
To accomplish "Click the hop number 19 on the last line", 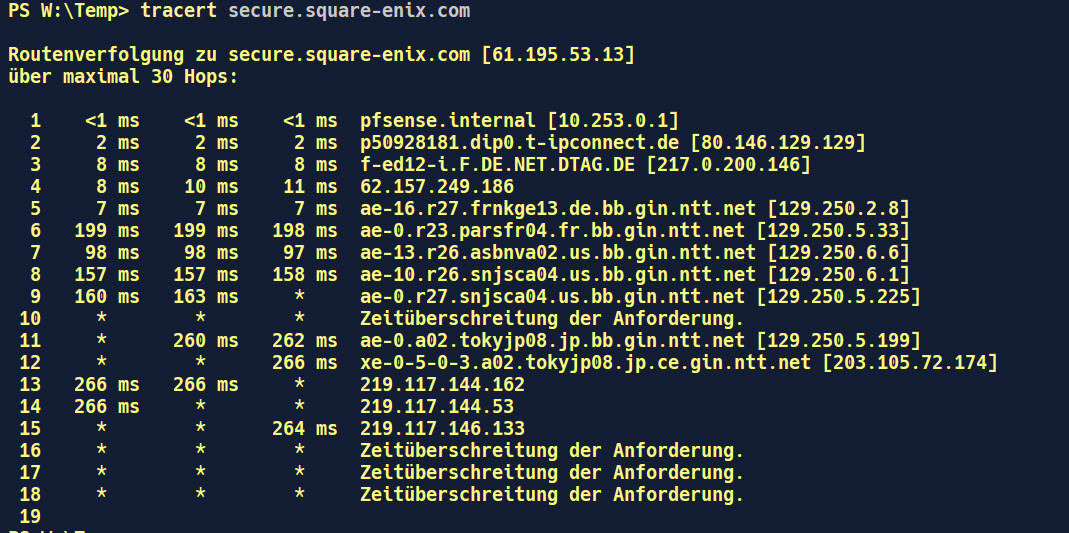I will click(x=30, y=516).
